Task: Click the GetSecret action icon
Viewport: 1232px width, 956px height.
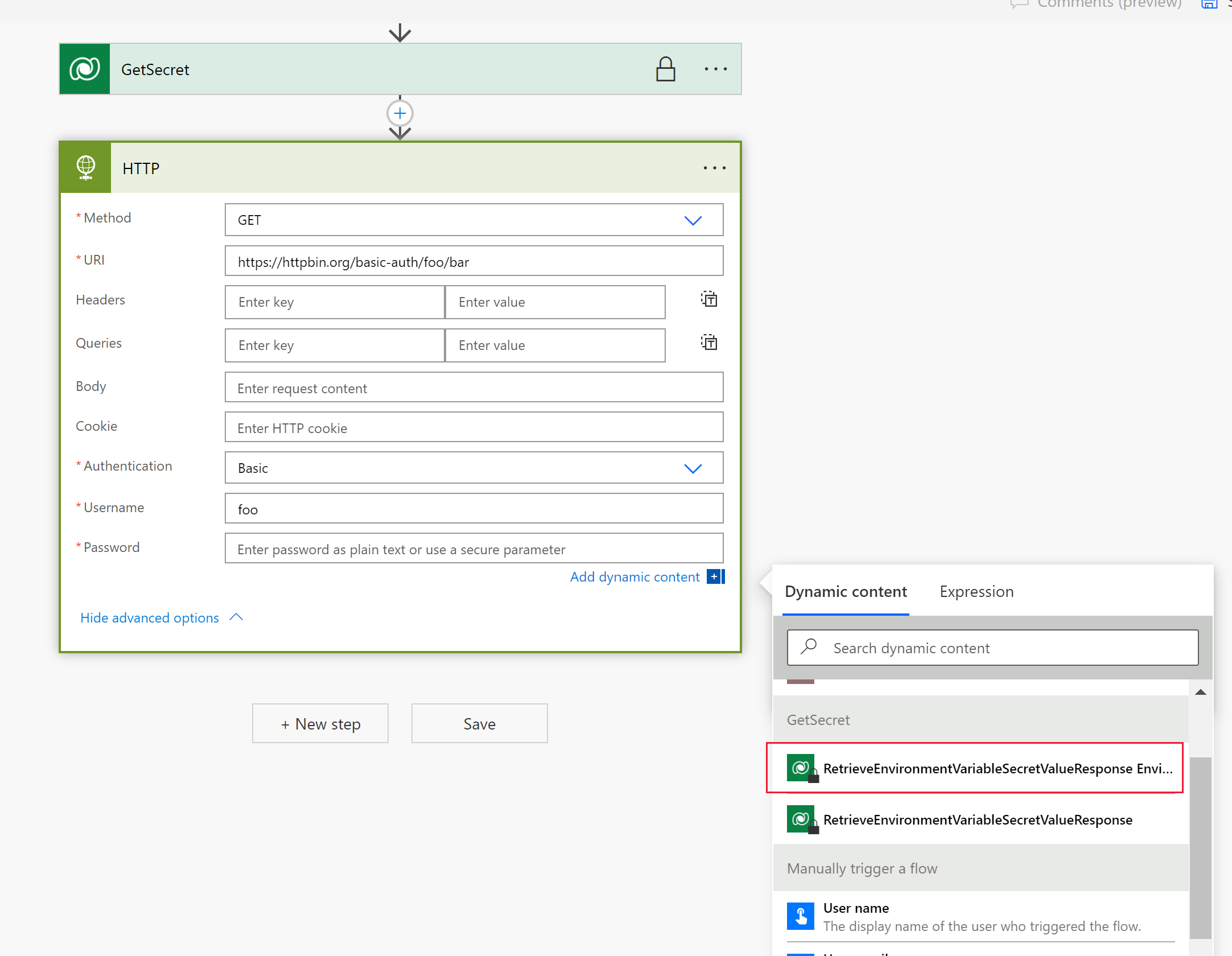Action: 85,69
